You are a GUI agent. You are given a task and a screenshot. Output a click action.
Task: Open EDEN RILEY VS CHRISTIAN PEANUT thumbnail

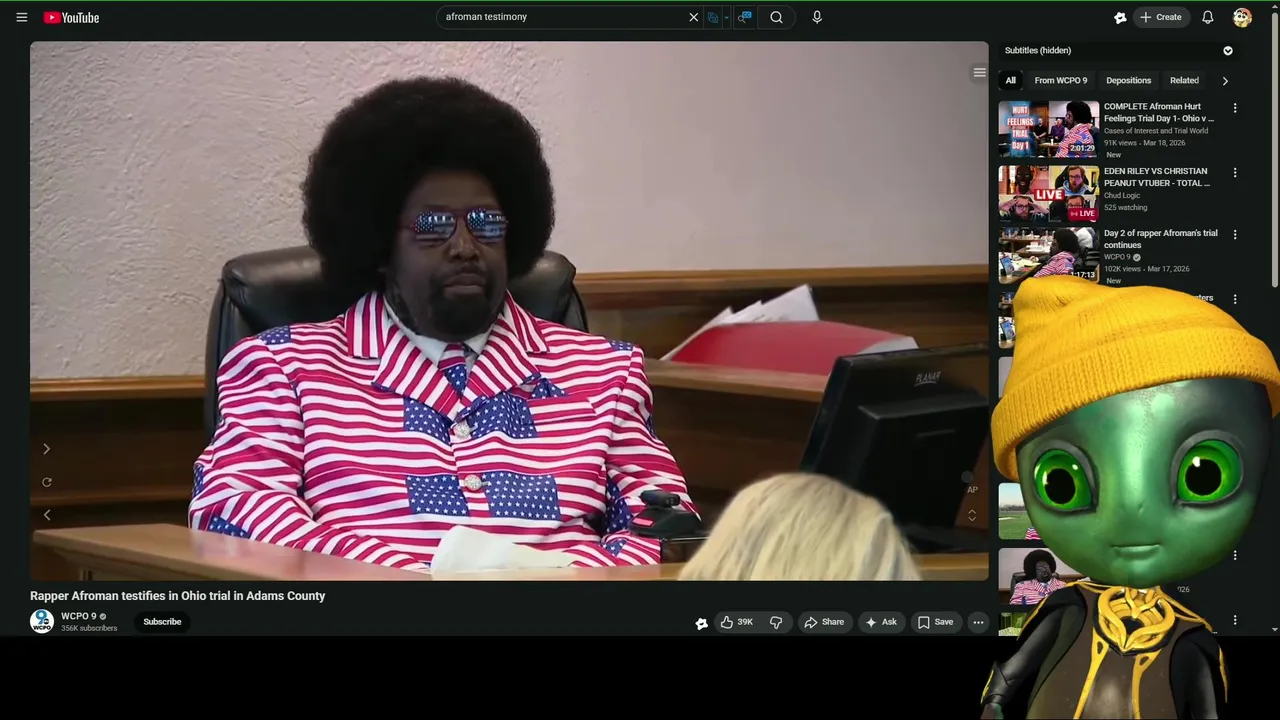point(1048,192)
